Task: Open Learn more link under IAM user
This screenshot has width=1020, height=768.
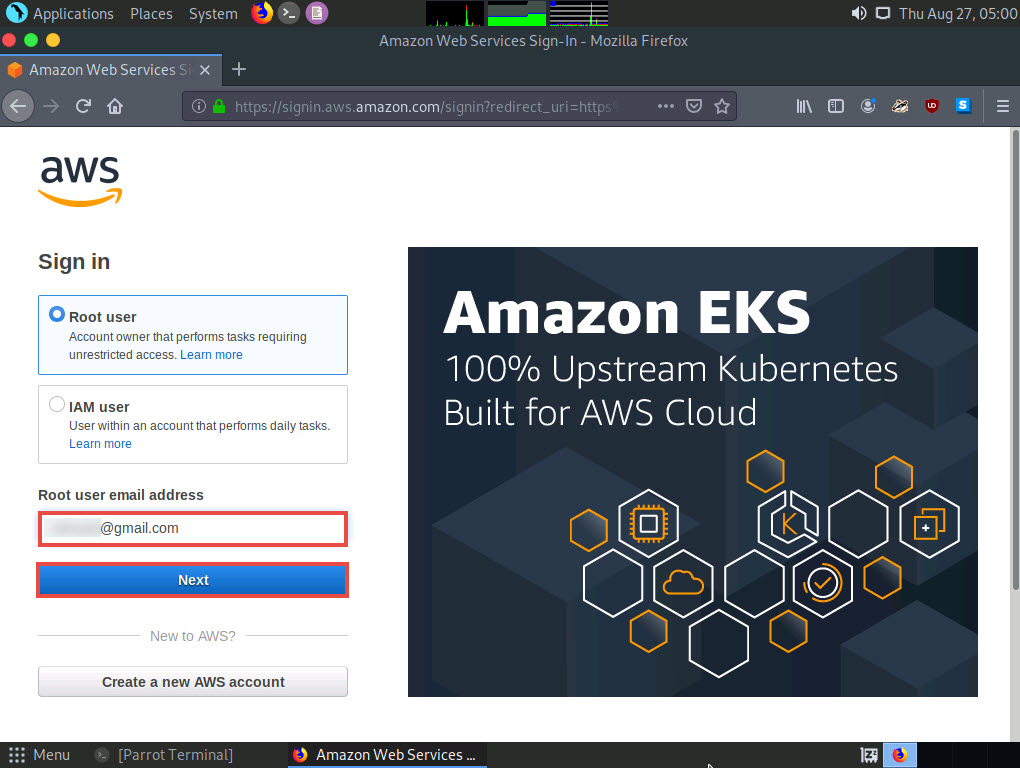Action: [100, 444]
